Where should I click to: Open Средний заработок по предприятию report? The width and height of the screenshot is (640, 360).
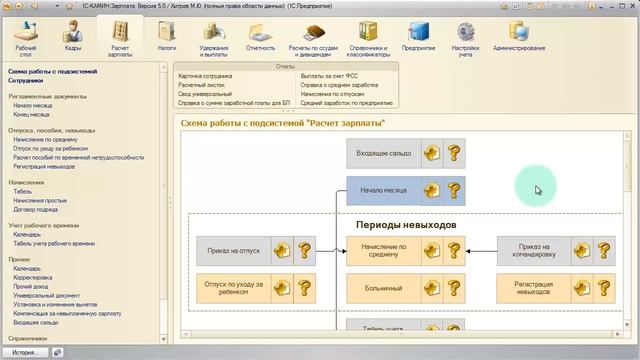tap(347, 103)
